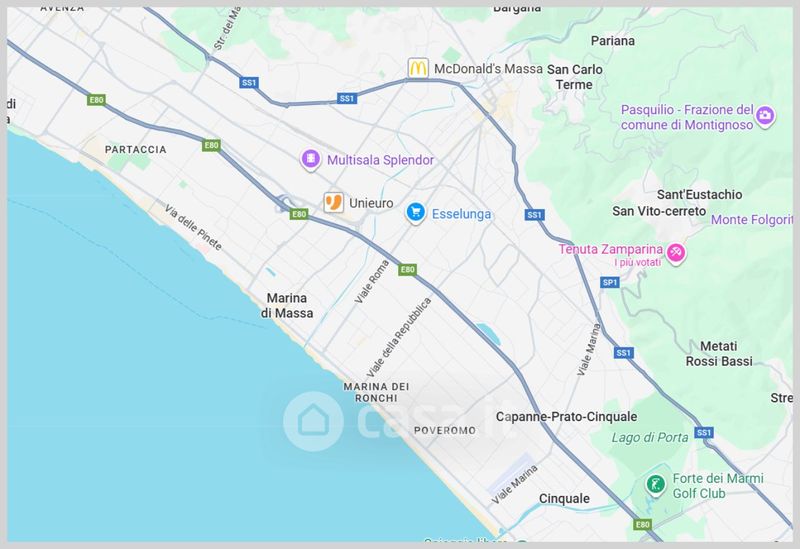
Task: Open the Unieuro store marker
Action: click(x=334, y=203)
